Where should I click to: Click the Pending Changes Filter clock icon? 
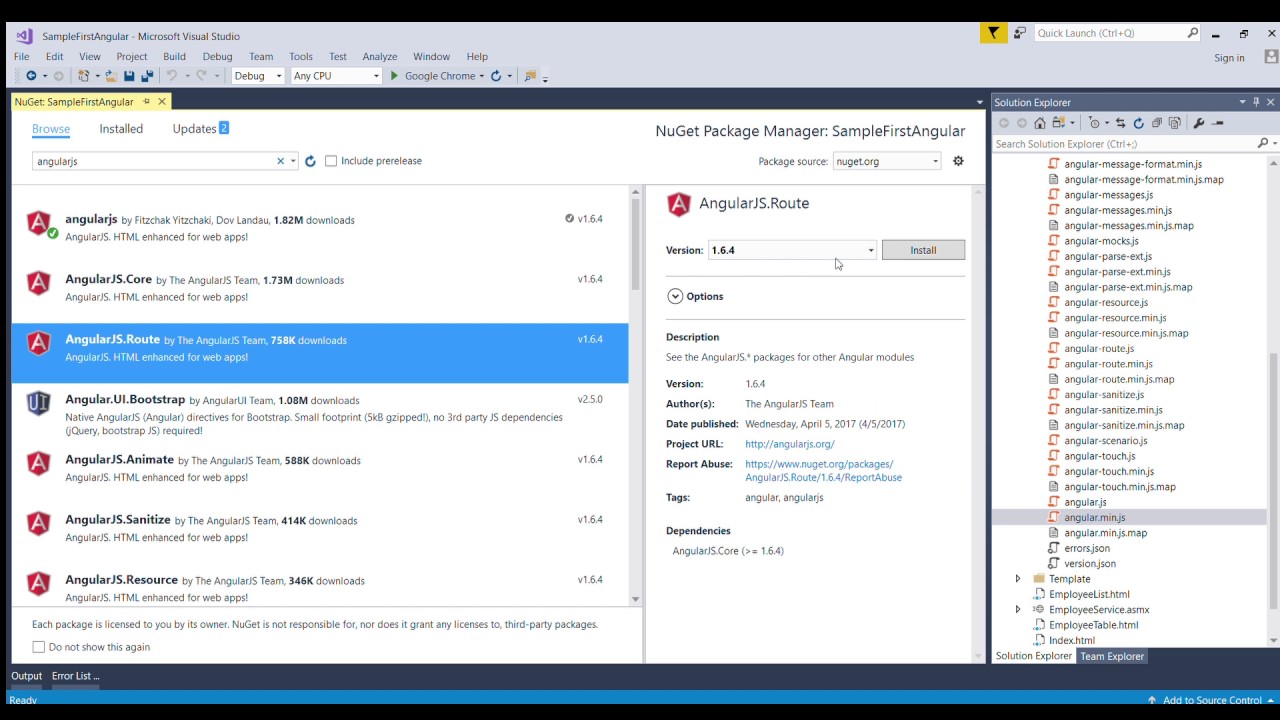point(1094,123)
